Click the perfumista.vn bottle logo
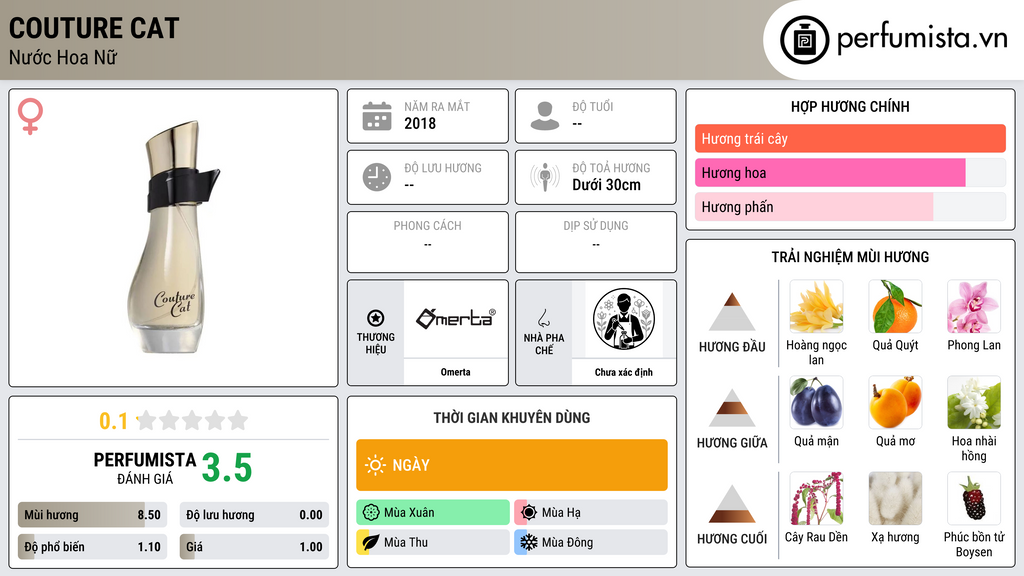This screenshot has width=1024, height=576. (x=804, y=40)
